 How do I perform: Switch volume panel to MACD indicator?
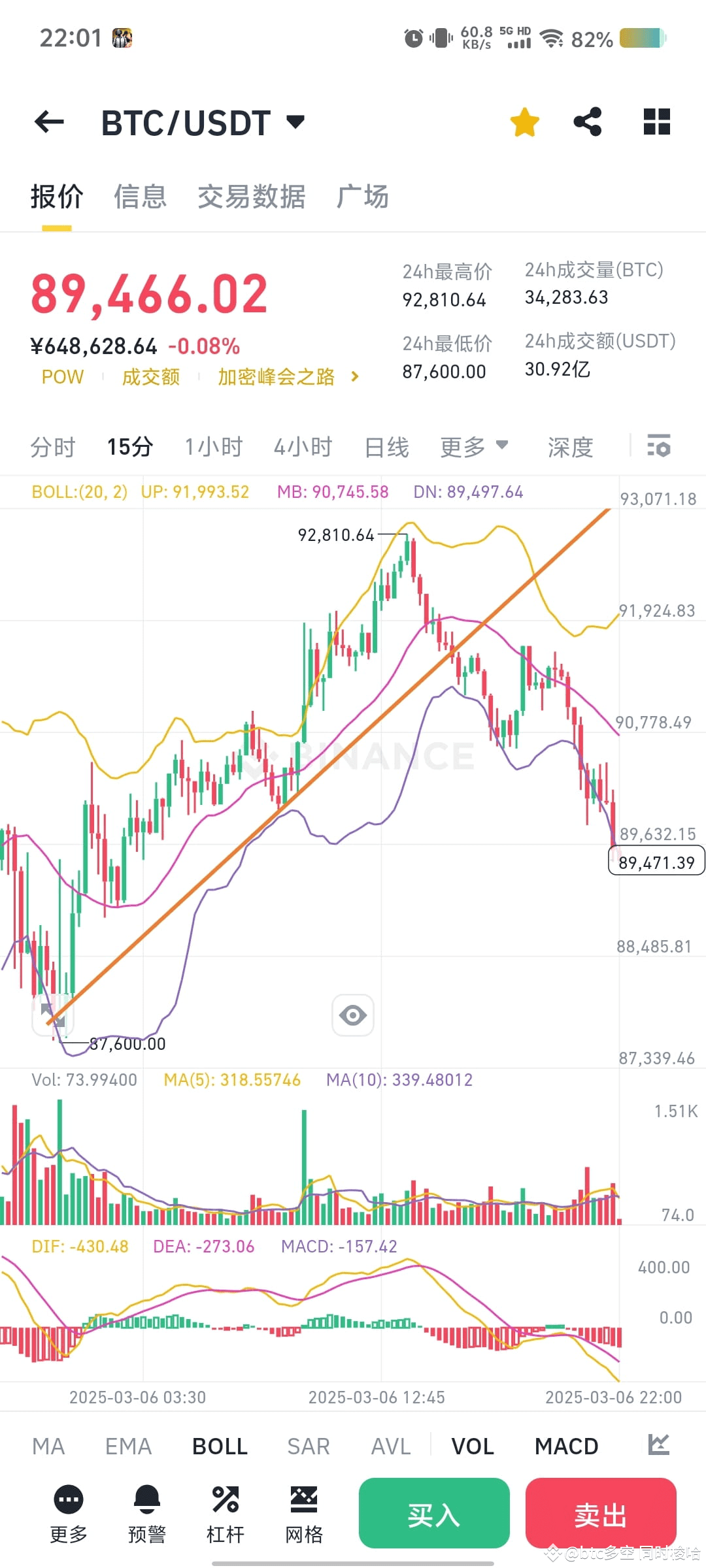tap(566, 1445)
